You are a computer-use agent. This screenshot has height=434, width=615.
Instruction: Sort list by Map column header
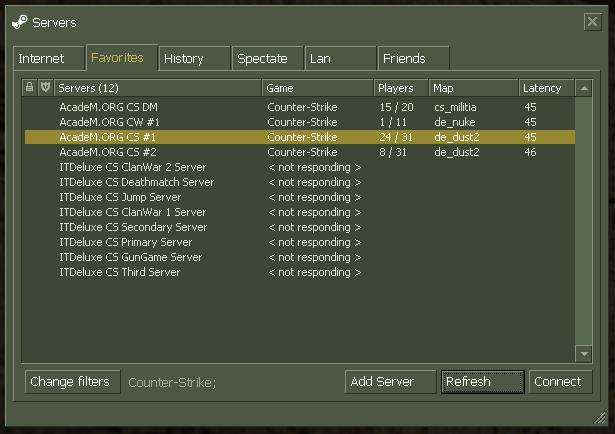point(473,88)
